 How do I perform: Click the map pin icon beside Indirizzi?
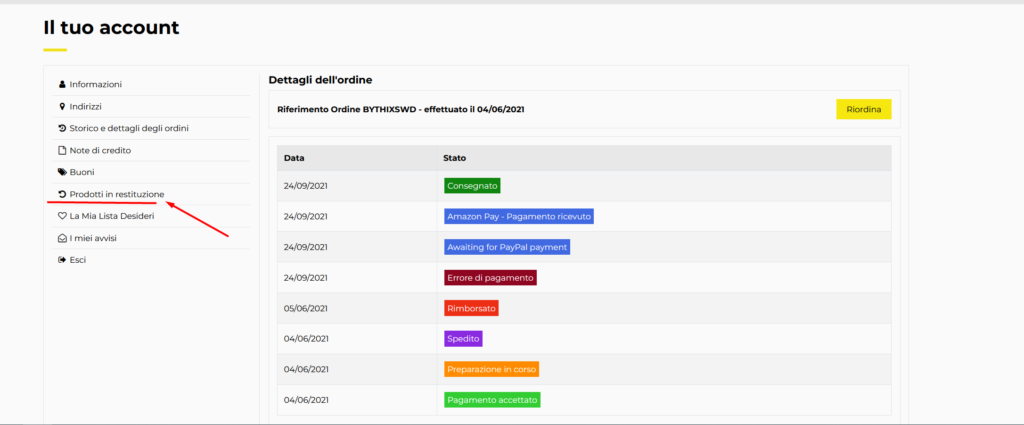tap(62, 106)
